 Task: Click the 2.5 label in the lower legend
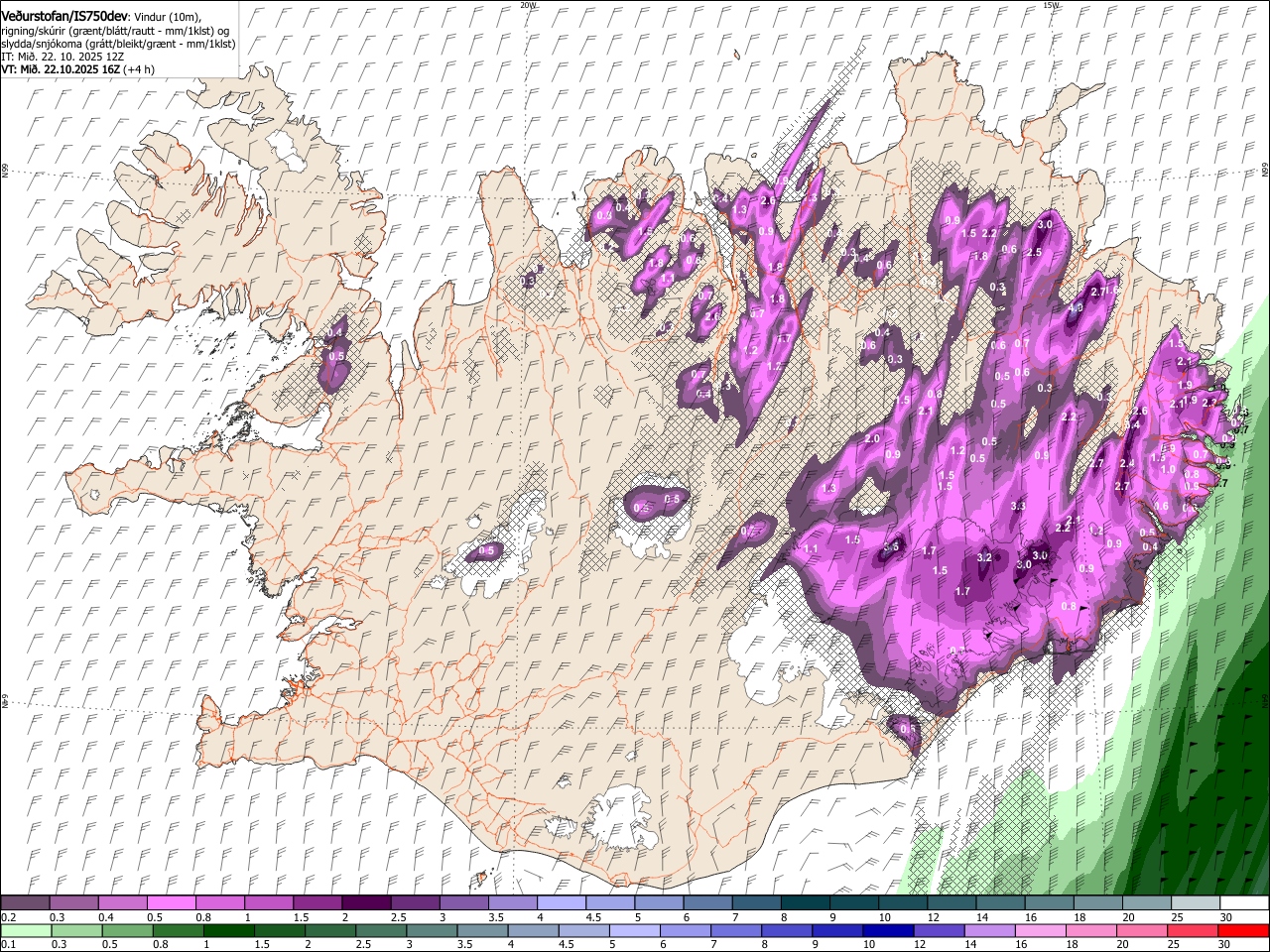(362, 945)
